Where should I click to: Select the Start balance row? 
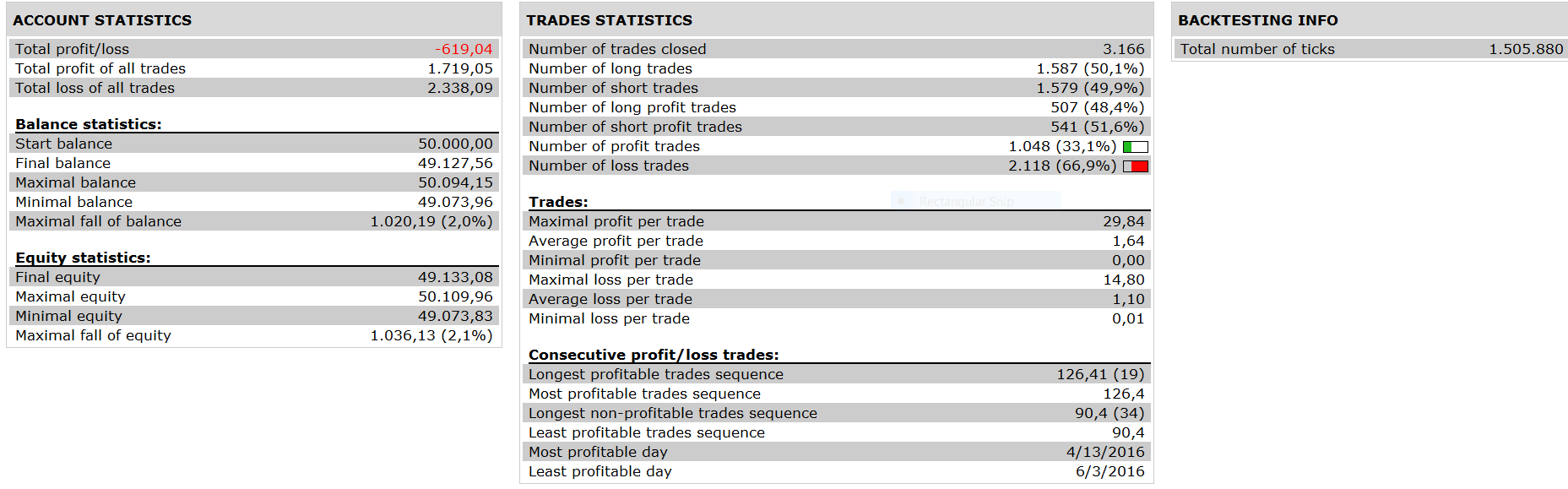click(254, 144)
